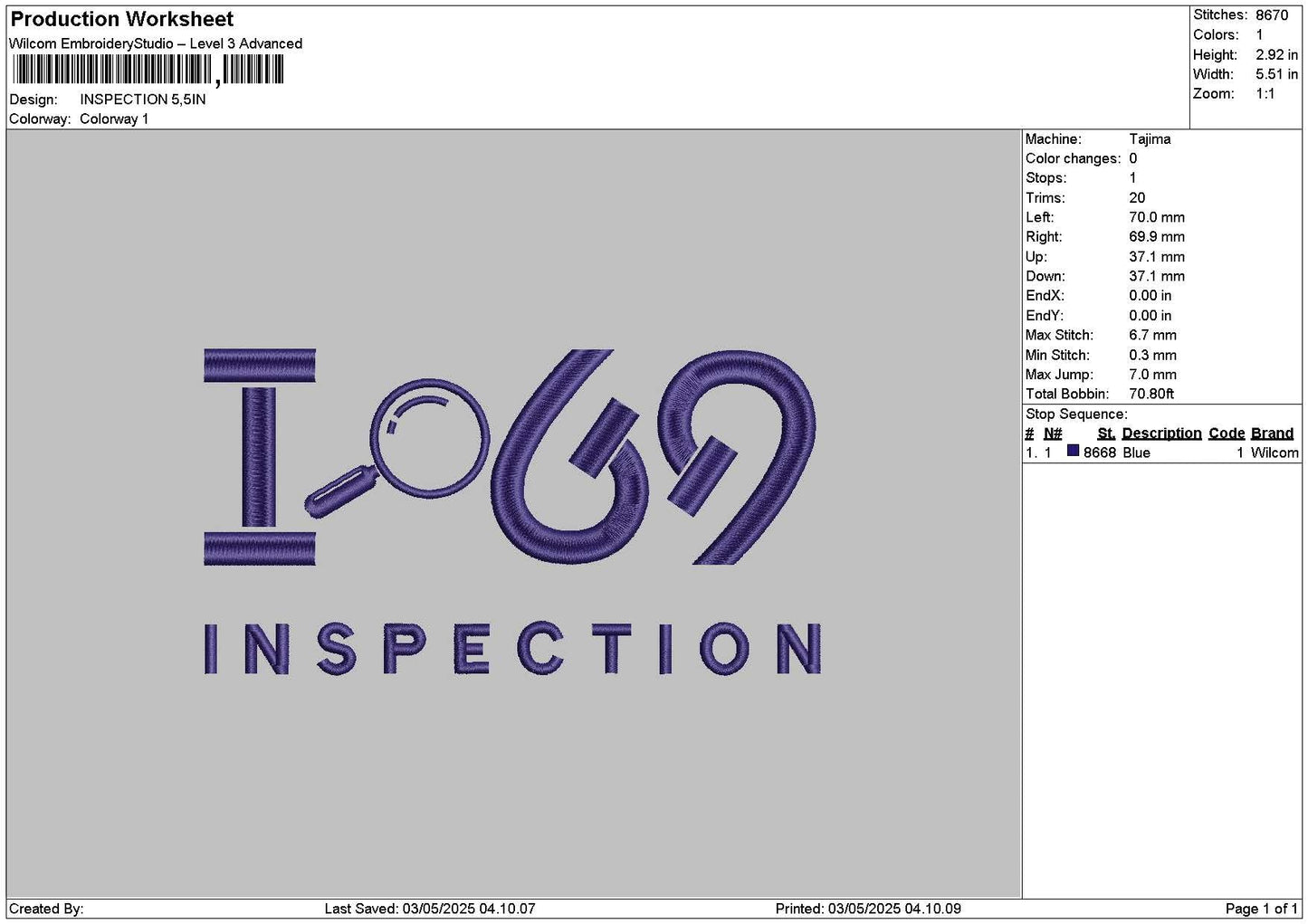The image size is (1308, 924).
Task: Click the 'Description' column header
Action: pyautogui.click(x=1161, y=433)
